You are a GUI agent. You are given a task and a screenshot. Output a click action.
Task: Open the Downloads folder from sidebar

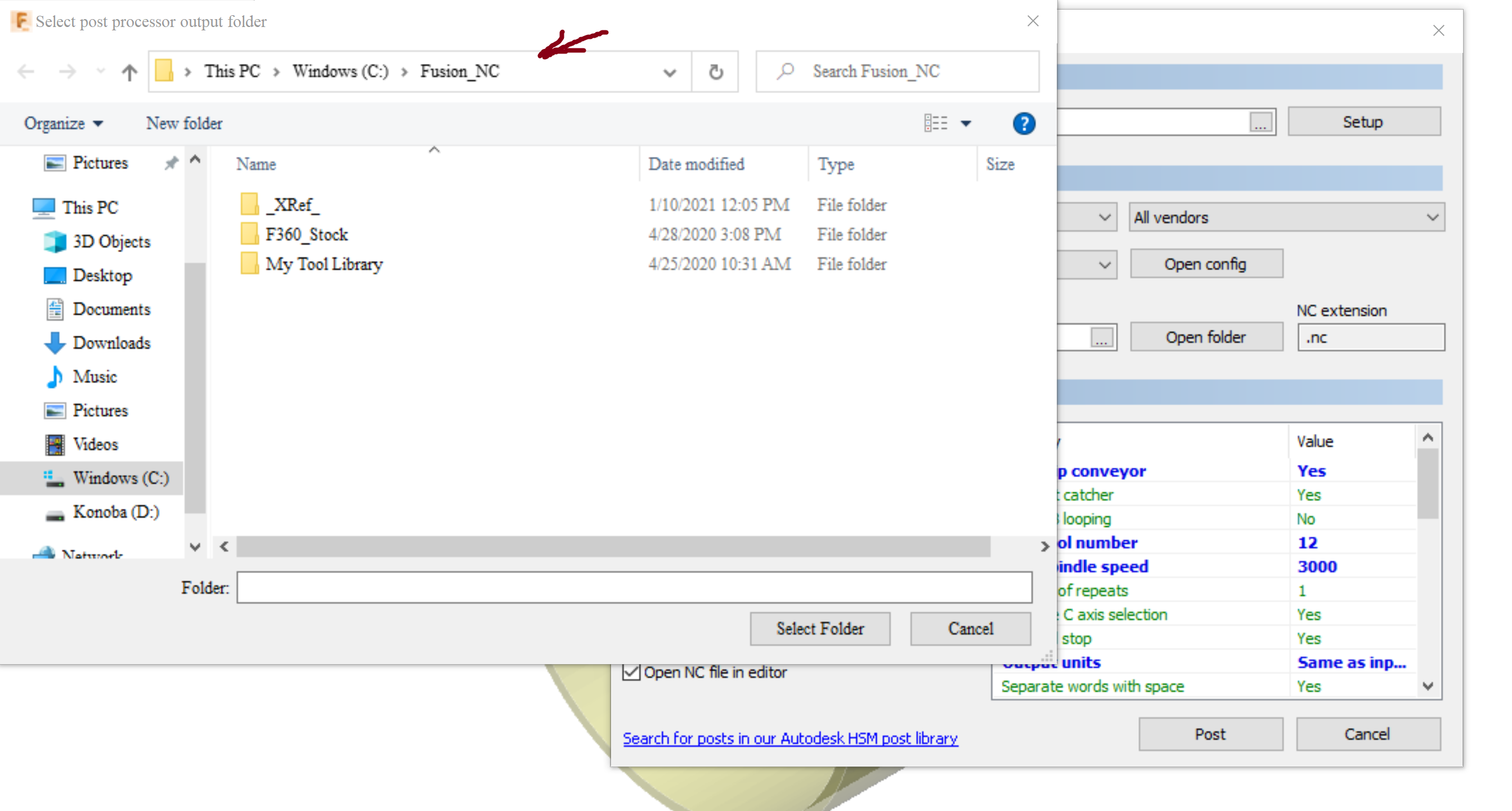(112, 342)
